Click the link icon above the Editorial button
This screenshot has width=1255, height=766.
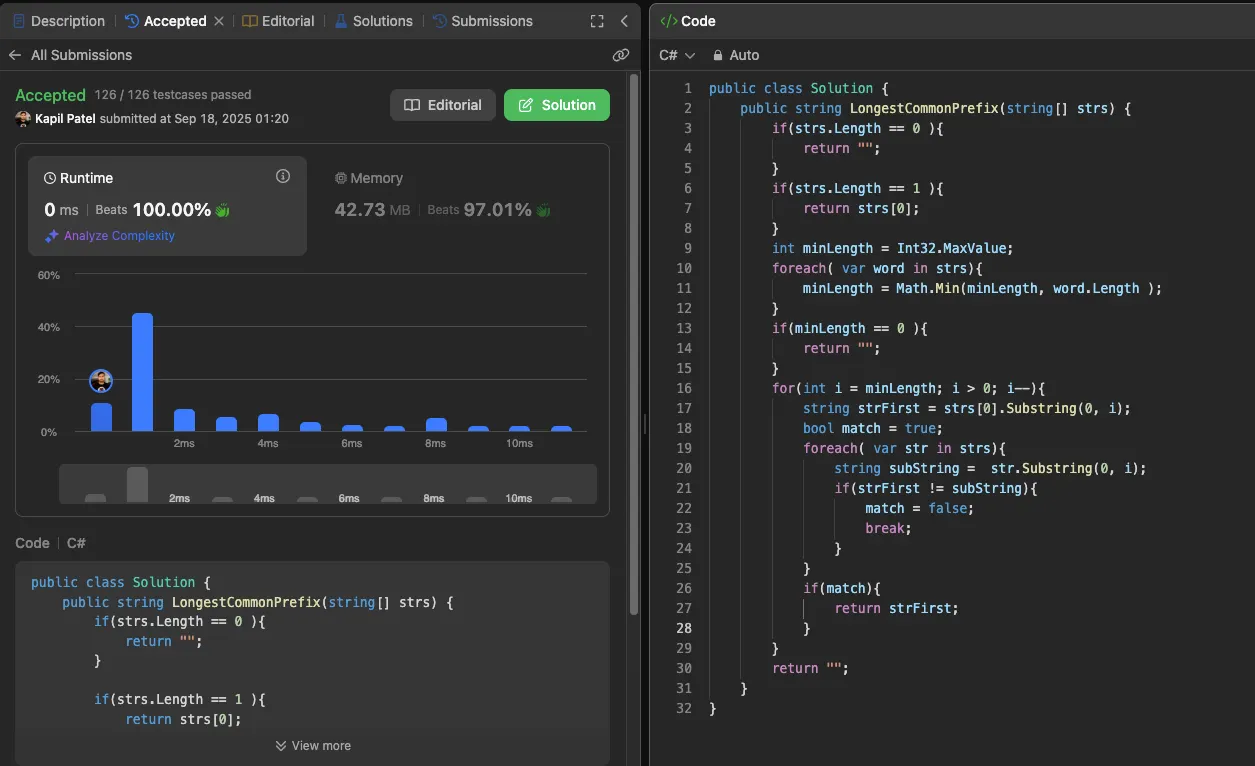(x=621, y=56)
